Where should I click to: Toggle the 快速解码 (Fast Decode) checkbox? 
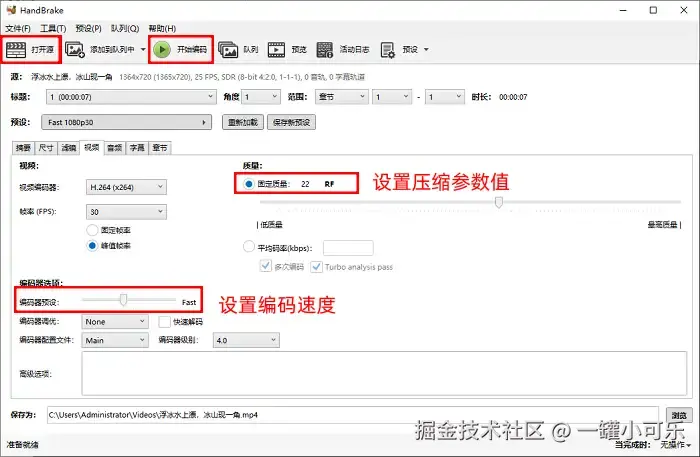click(164, 321)
